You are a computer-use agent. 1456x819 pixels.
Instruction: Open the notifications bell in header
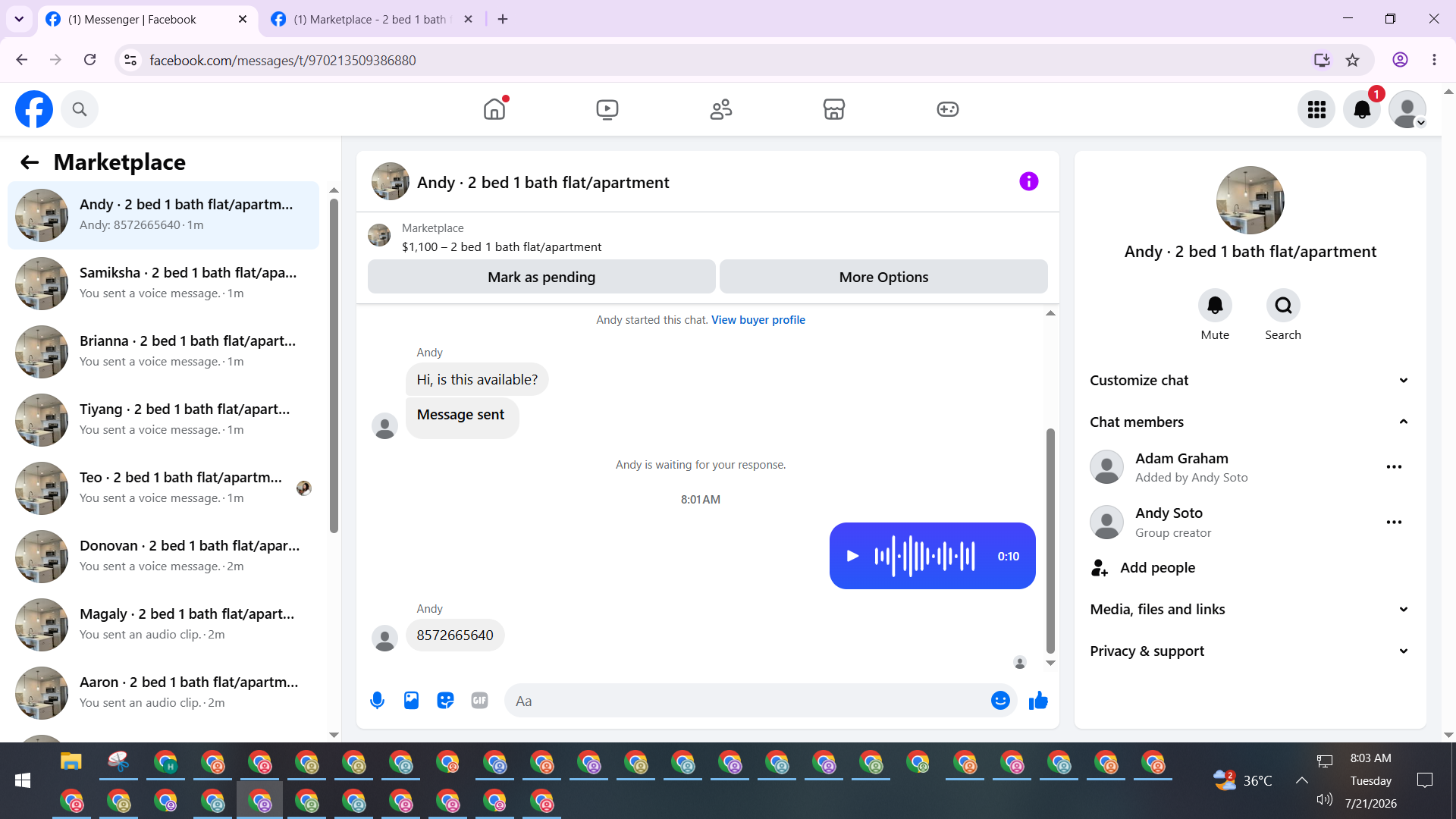tap(1362, 109)
